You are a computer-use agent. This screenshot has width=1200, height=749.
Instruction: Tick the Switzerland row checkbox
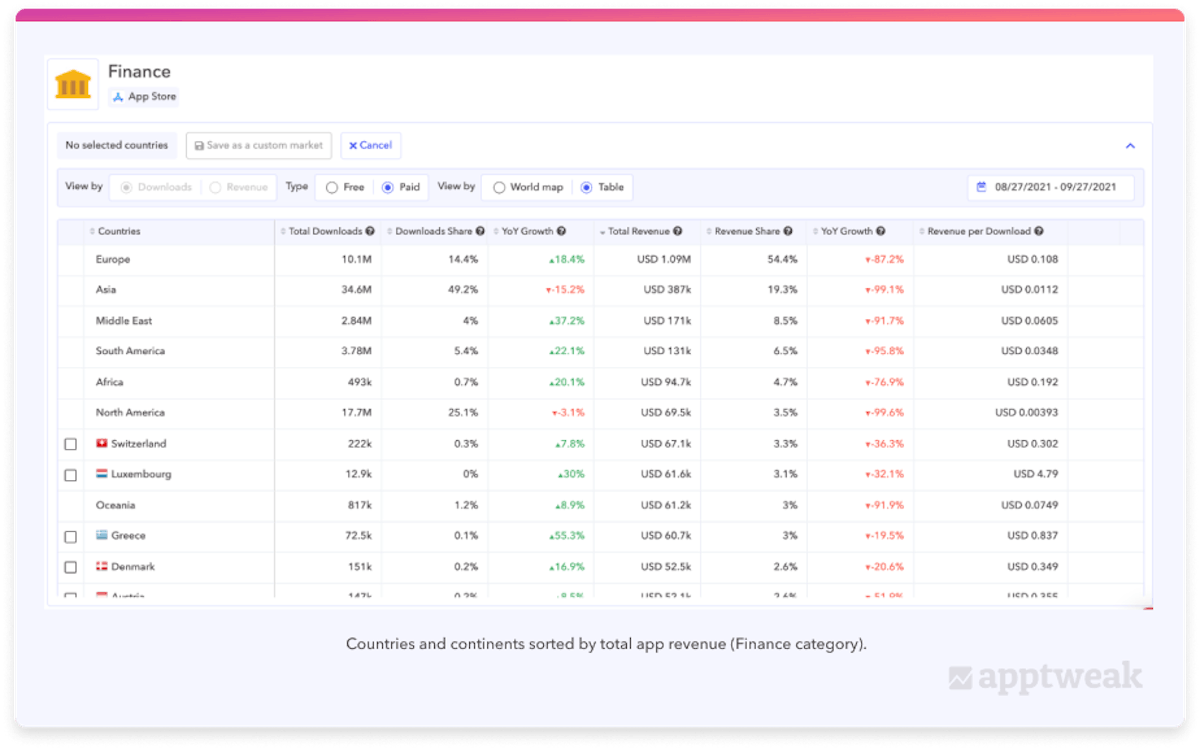71,444
